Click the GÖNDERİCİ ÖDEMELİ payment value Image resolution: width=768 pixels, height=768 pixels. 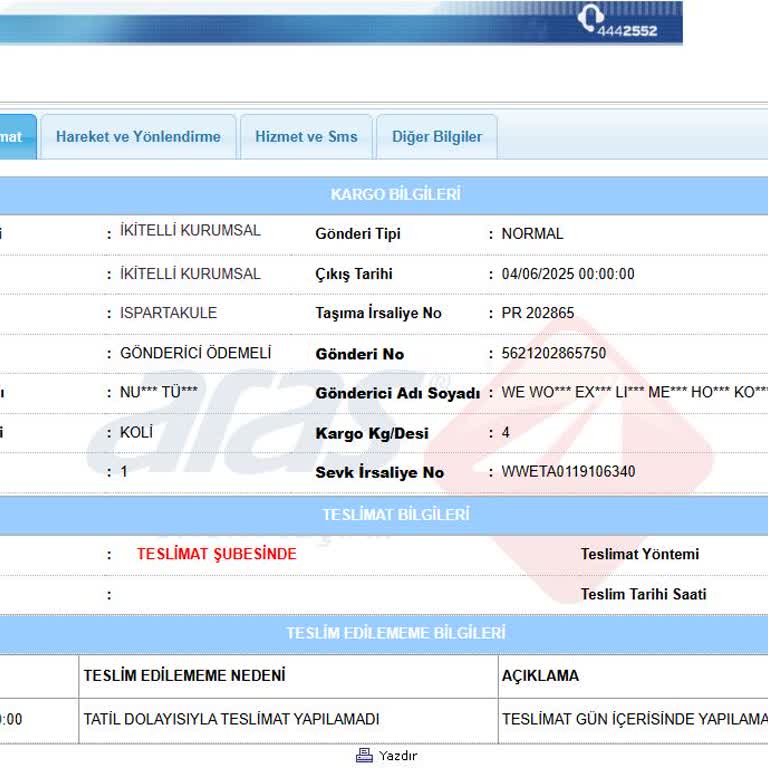(x=195, y=353)
